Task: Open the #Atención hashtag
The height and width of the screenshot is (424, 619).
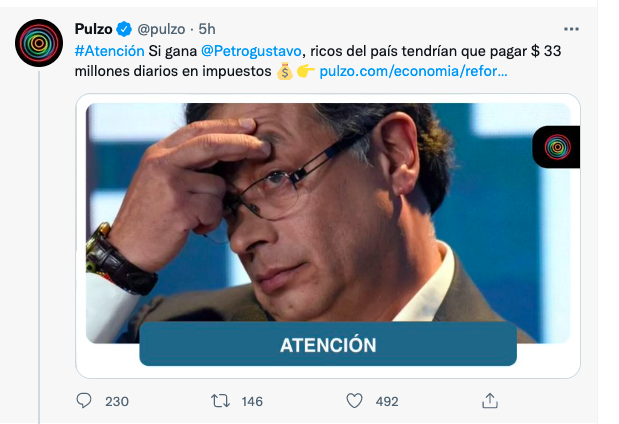Action: click(109, 51)
